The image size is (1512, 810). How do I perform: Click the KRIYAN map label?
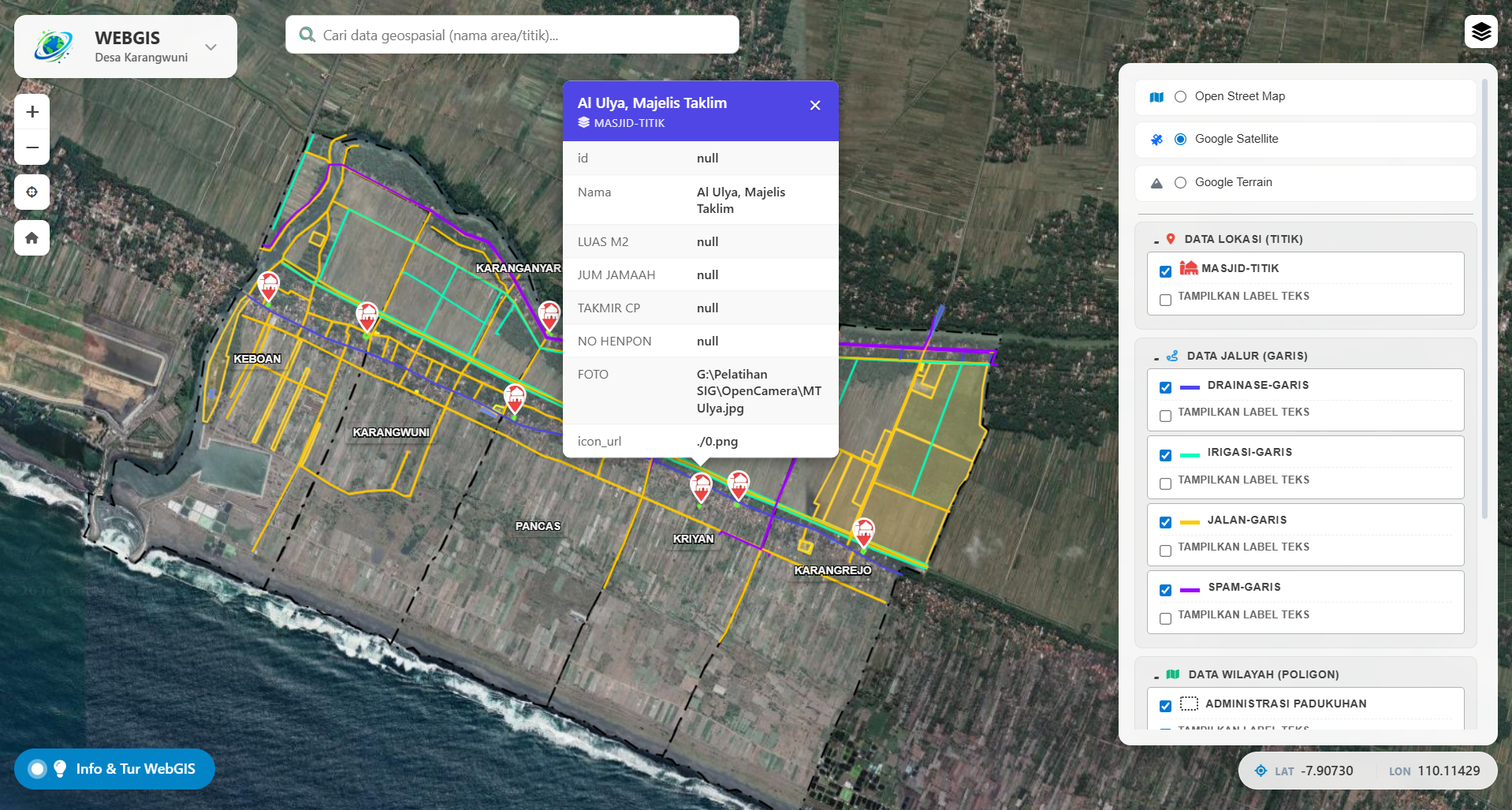693,539
